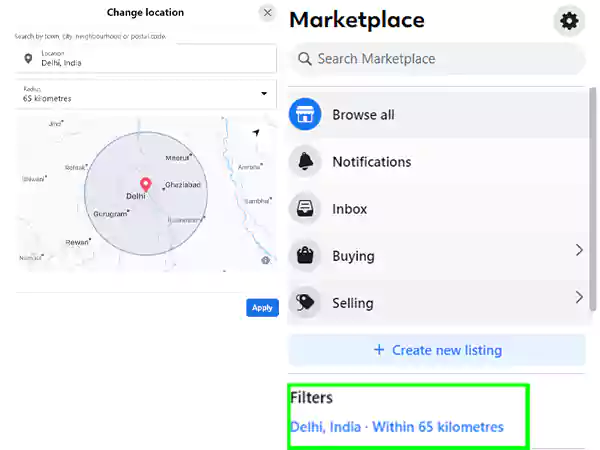This screenshot has height=450, width=600.
Task: Select the Browse all menu item
Action: (438, 114)
